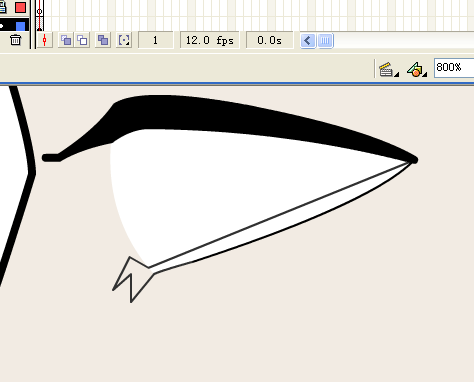Viewport: 474px width, 382px height.
Task: Toggle Onion Skin Outlines
Action: pos(82,40)
